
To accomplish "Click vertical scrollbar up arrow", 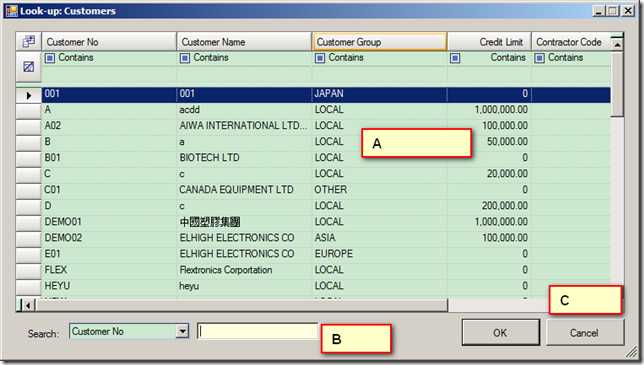I will coord(617,44).
